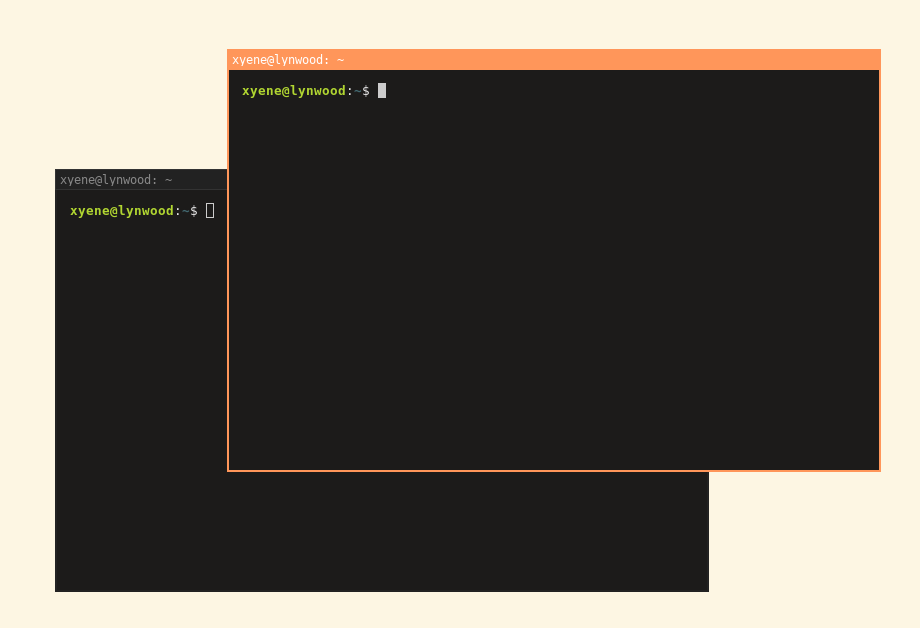Screen dimensions: 920x628
Task: Click the tilde in the front title bar
Action: tap(341, 60)
